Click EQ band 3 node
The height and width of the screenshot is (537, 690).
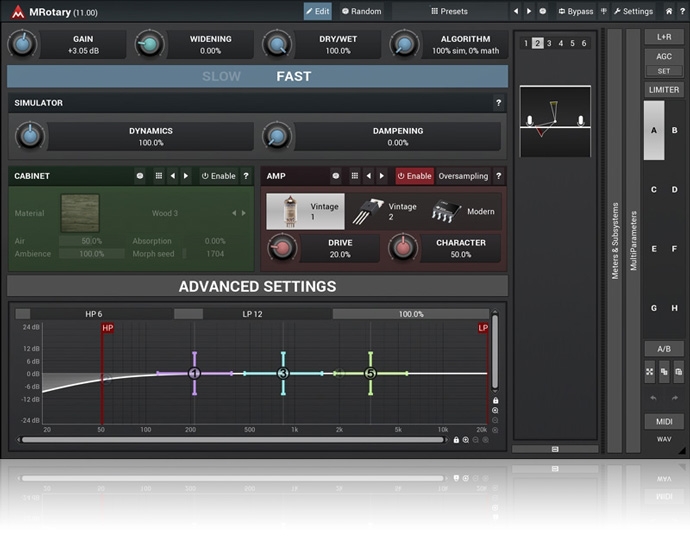click(283, 373)
